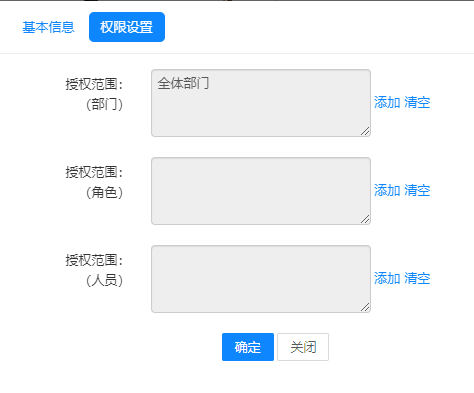Click the (人员) label text
Screen dimensions: 474x393
104,280
